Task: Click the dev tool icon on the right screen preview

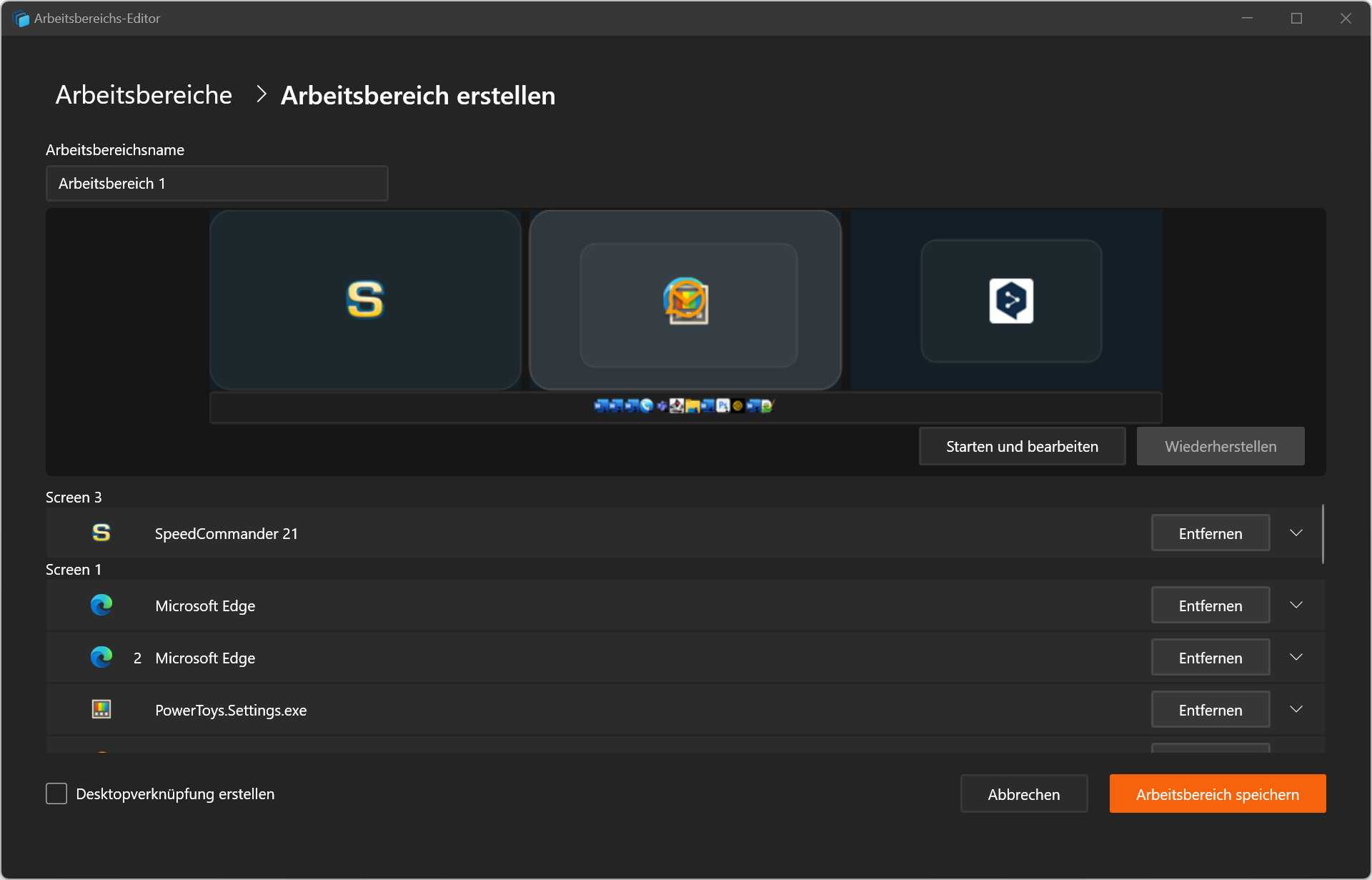Action: tap(1010, 301)
